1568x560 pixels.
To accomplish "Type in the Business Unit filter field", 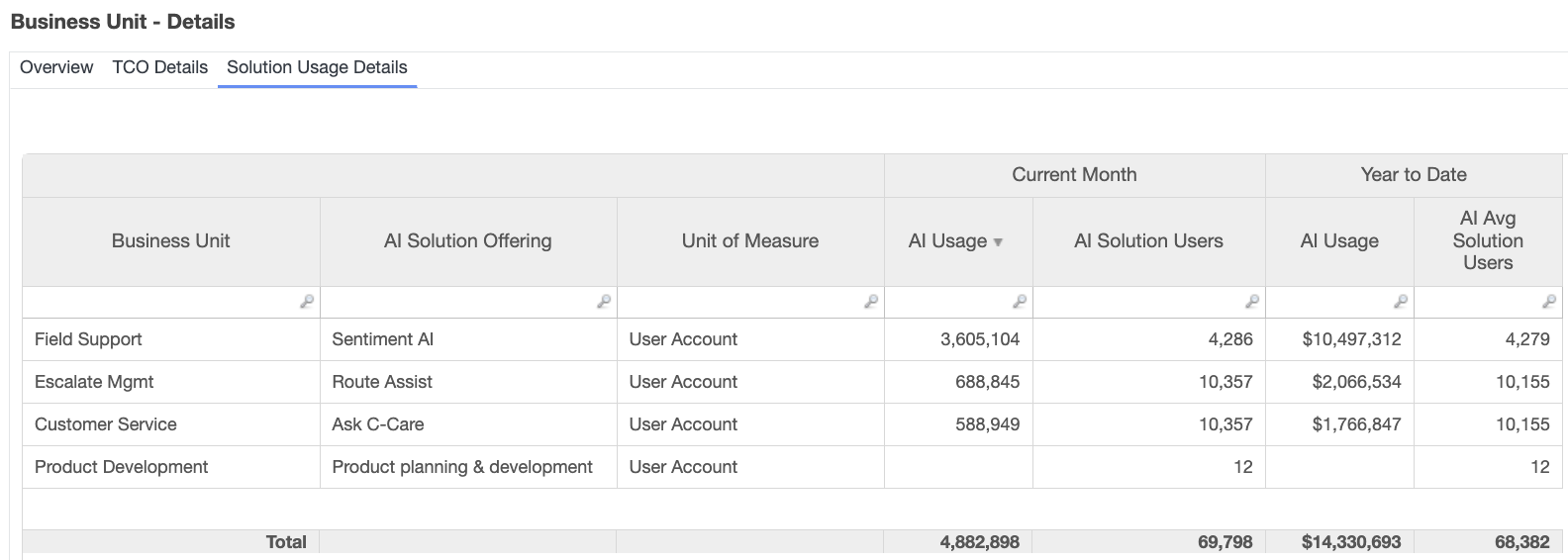I will pos(158,302).
